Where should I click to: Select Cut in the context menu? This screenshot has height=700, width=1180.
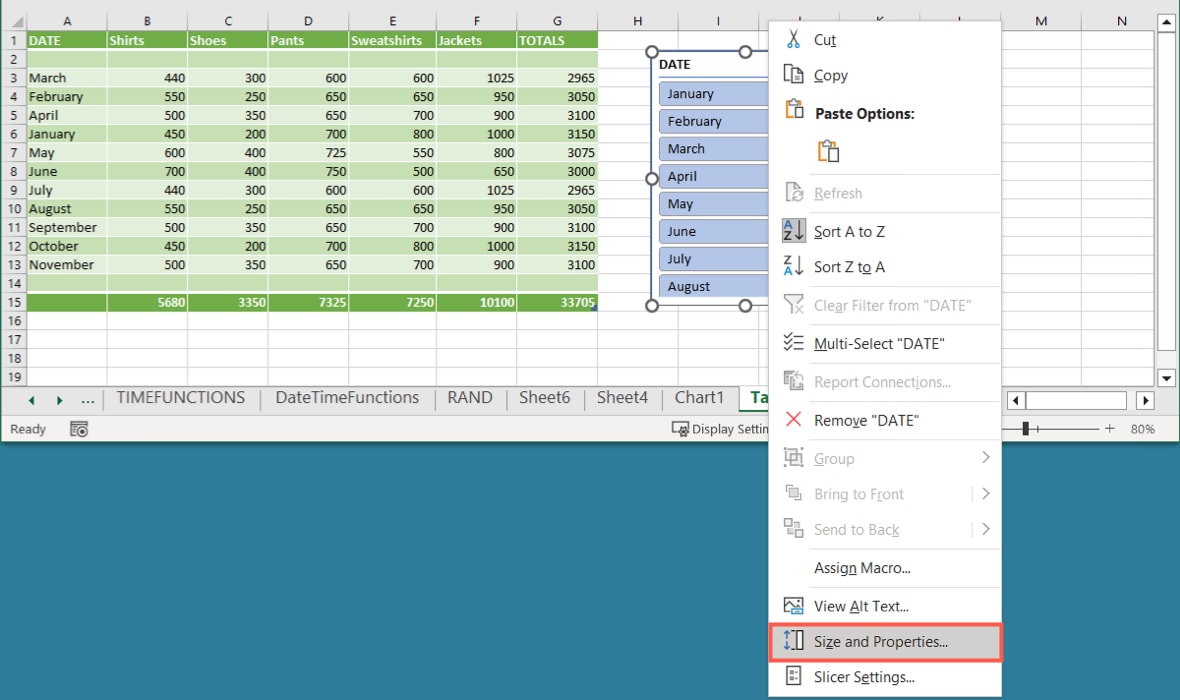(x=824, y=40)
